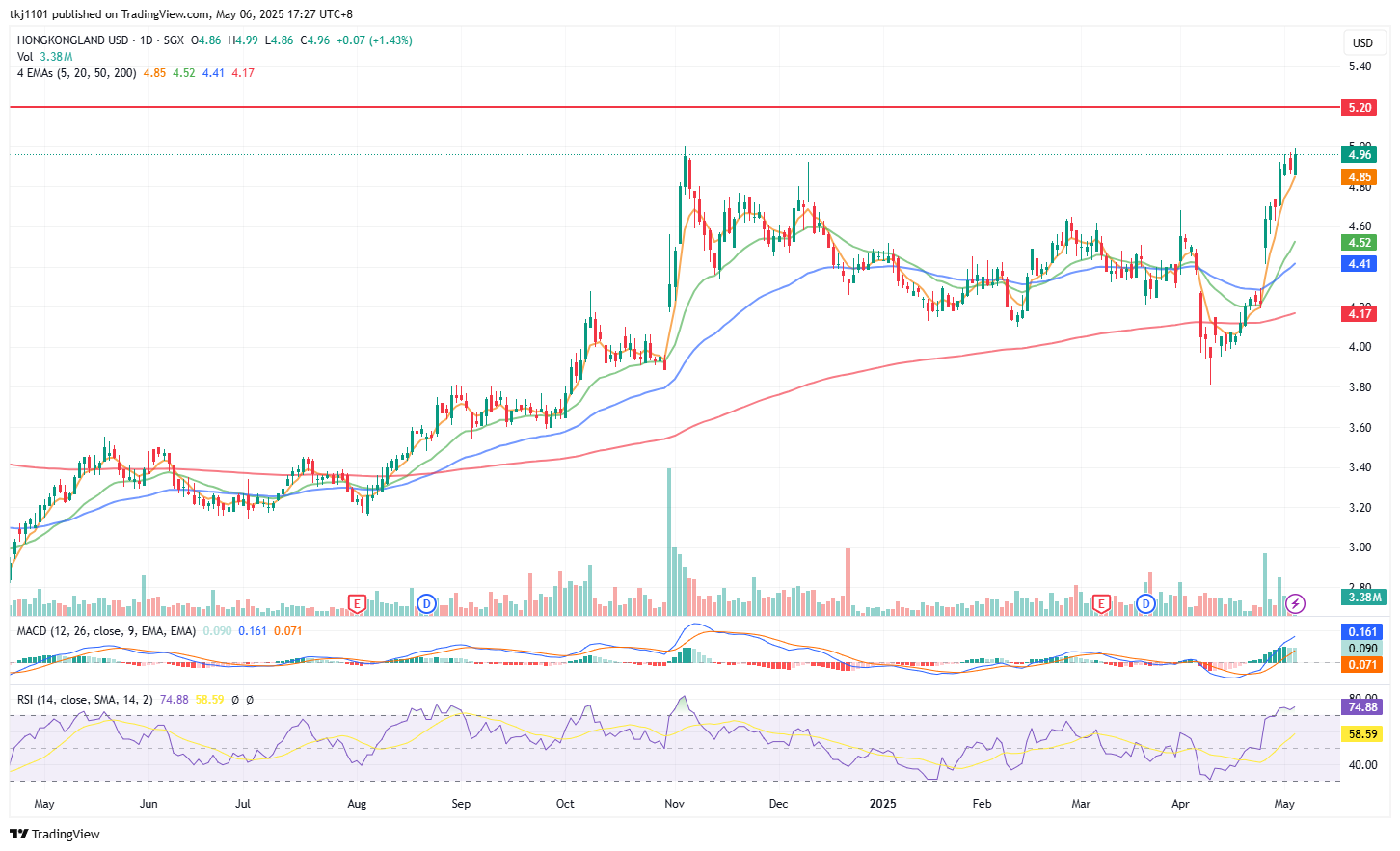
Task: Click the Nov label on time axis
Action: [x=674, y=804]
